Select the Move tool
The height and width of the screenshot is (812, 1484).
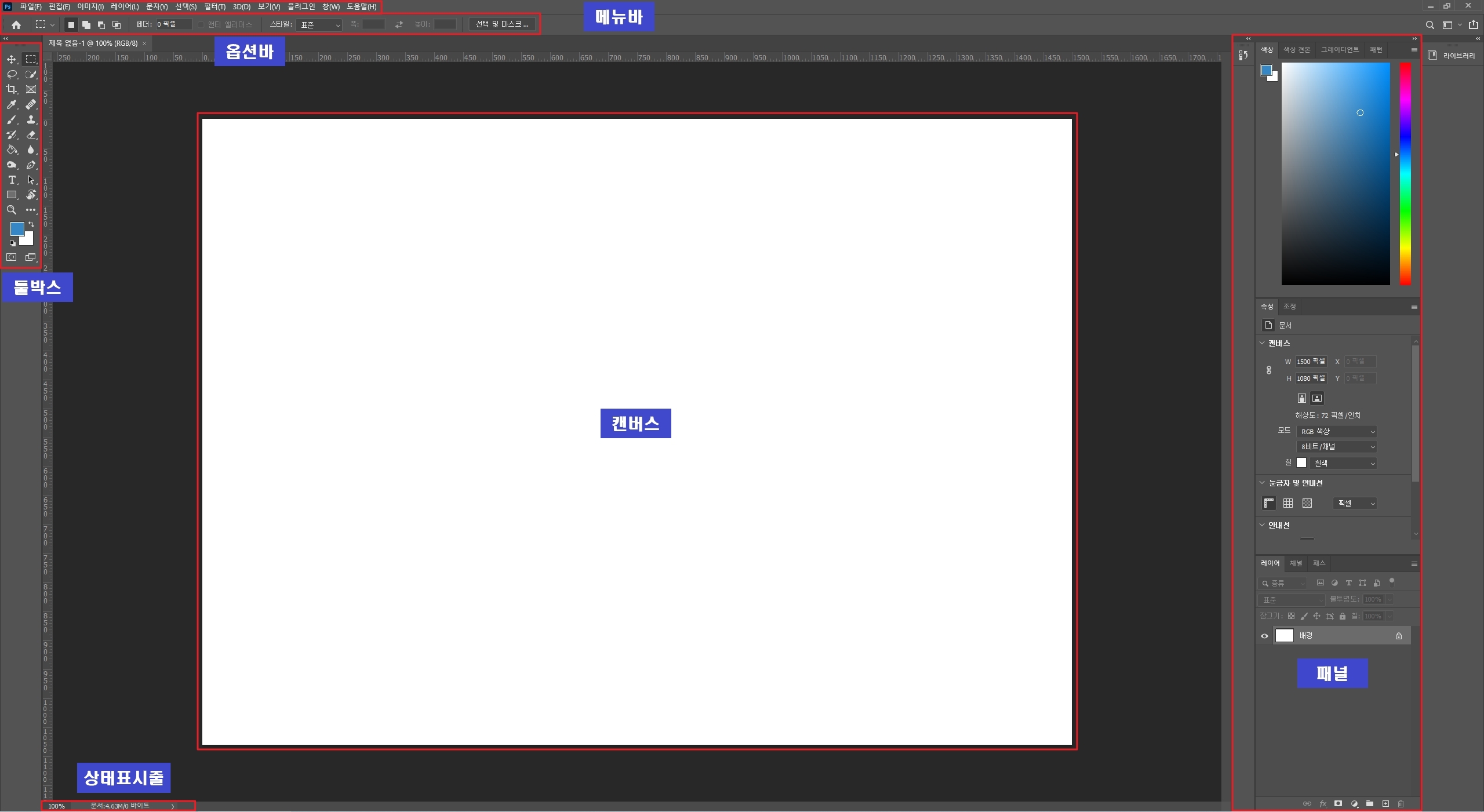[11, 59]
